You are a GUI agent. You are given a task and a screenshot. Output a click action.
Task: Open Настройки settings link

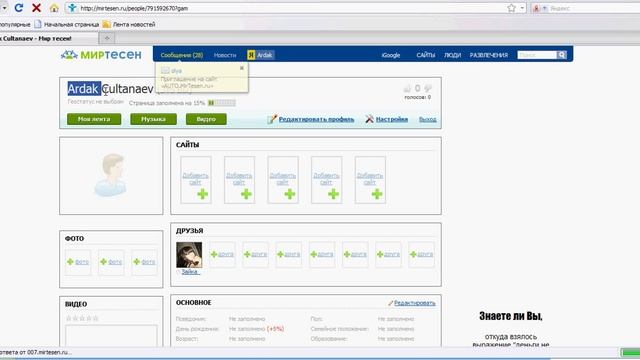click(392, 119)
